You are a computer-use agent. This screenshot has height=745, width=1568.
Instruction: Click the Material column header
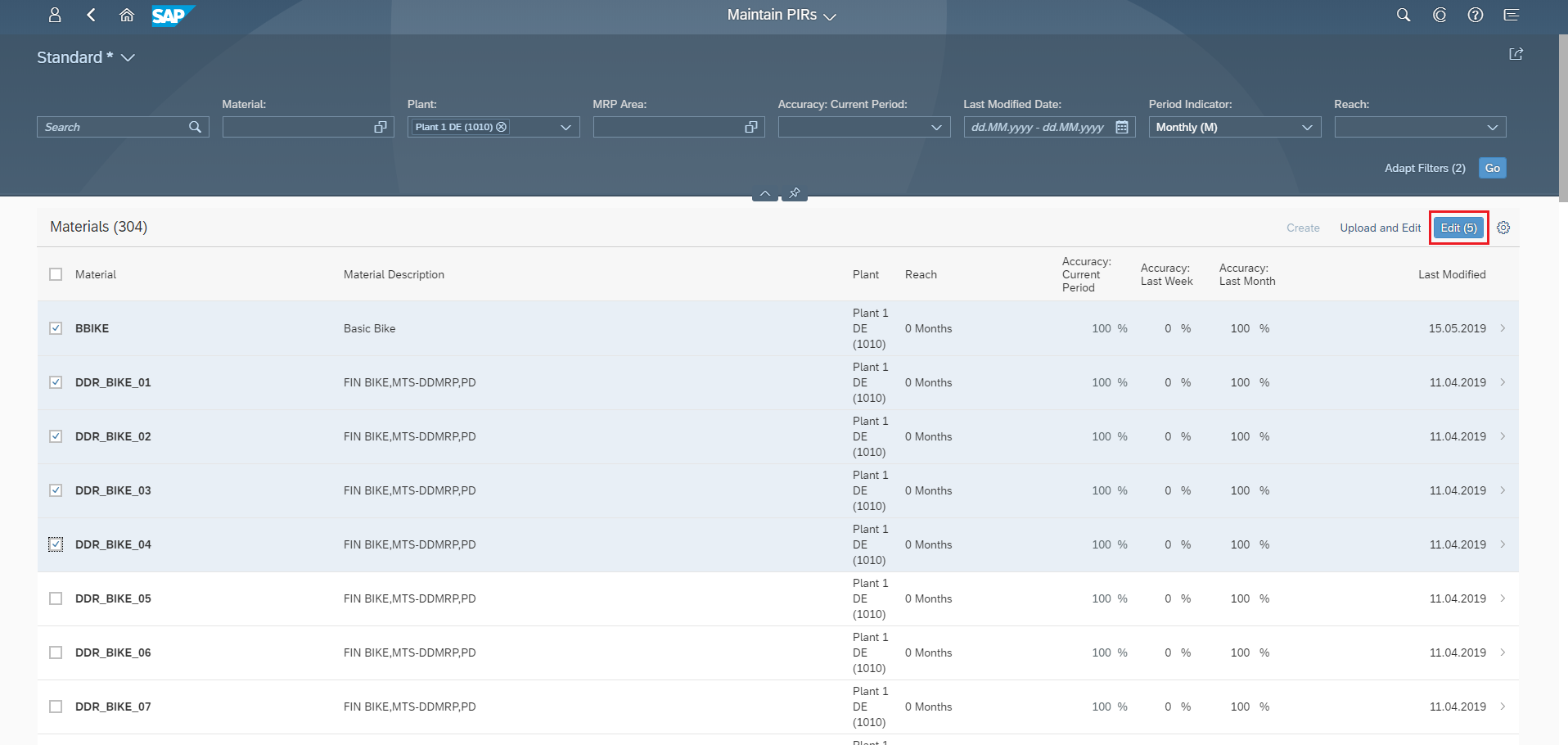point(96,274)
